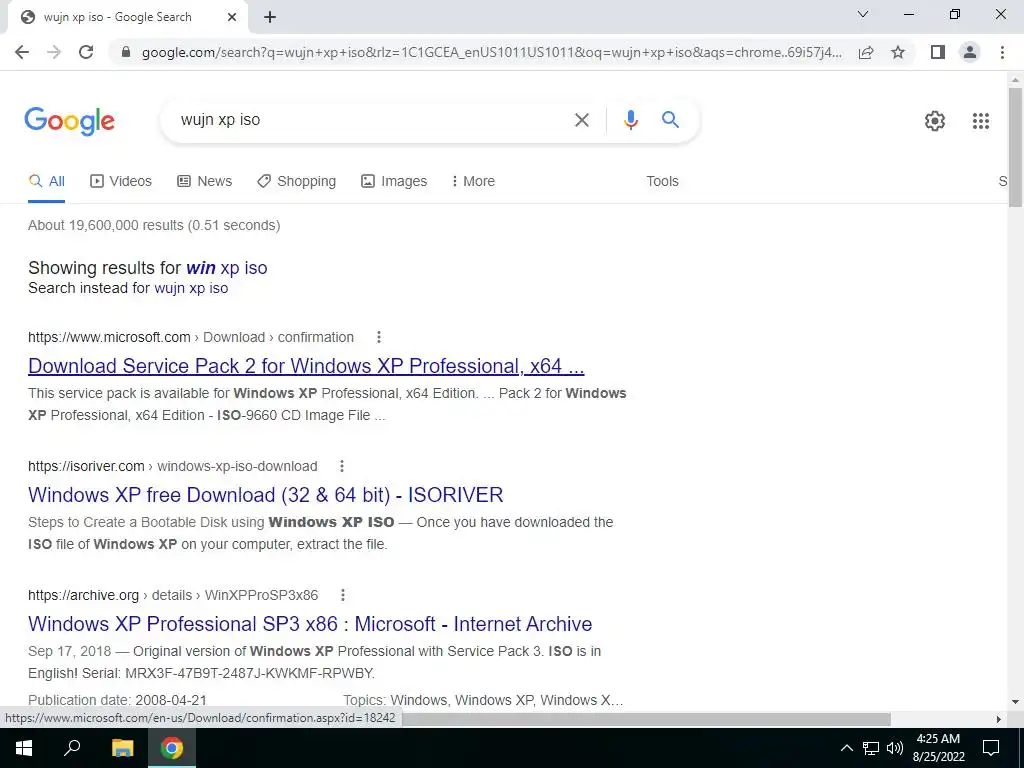The image size is (1024, 768).
Task: Click the scroll right arrow
Action: click(x=999, y=719)
